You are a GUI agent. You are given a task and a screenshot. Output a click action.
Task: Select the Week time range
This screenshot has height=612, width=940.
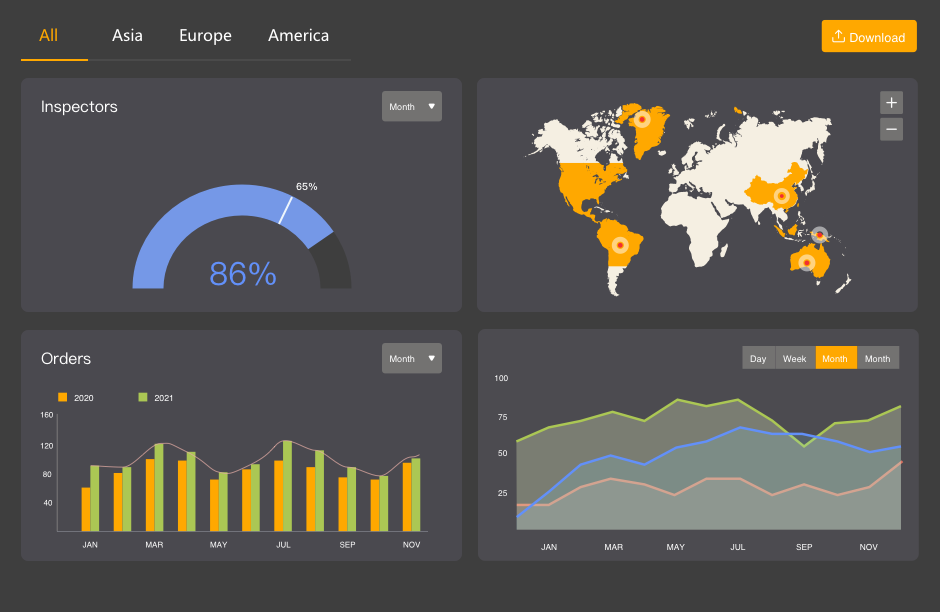(795, 358)
